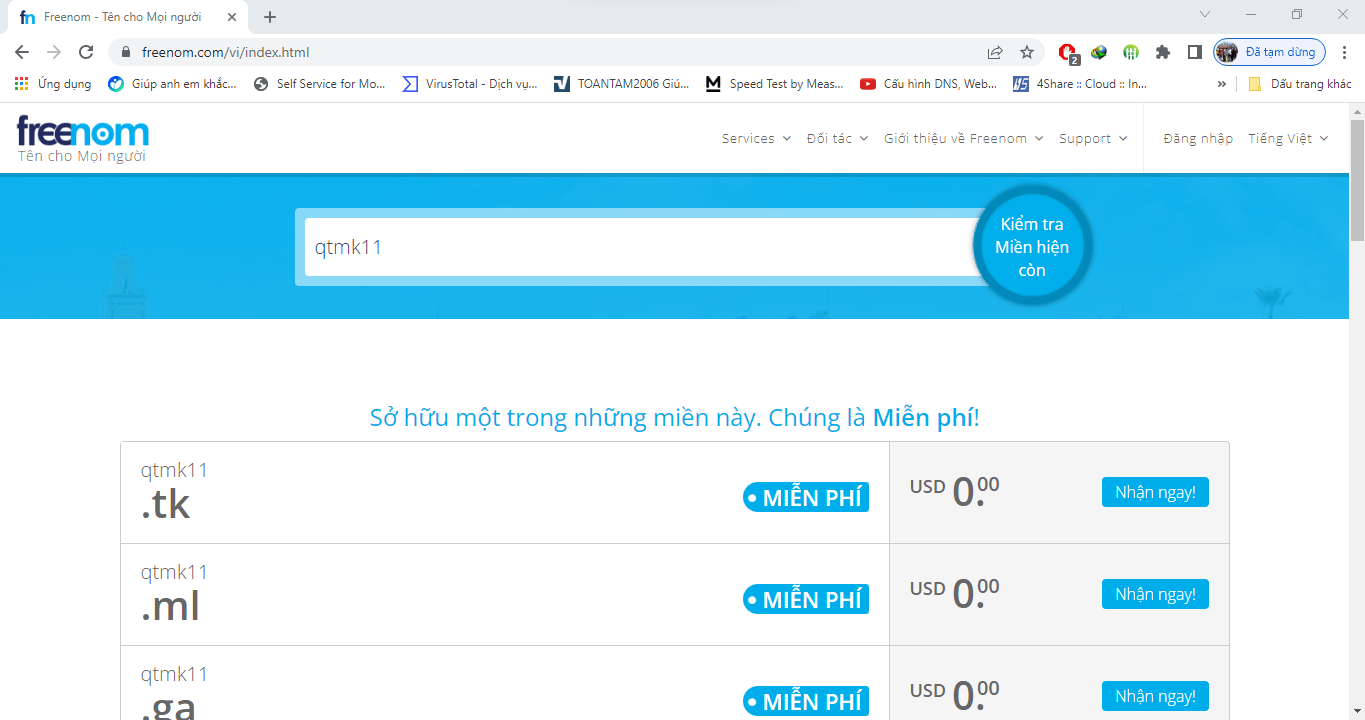Expand the Giới thiệu về Freenom menu
The width and height of the screenshot is (1365, 720).
point(963,139)
